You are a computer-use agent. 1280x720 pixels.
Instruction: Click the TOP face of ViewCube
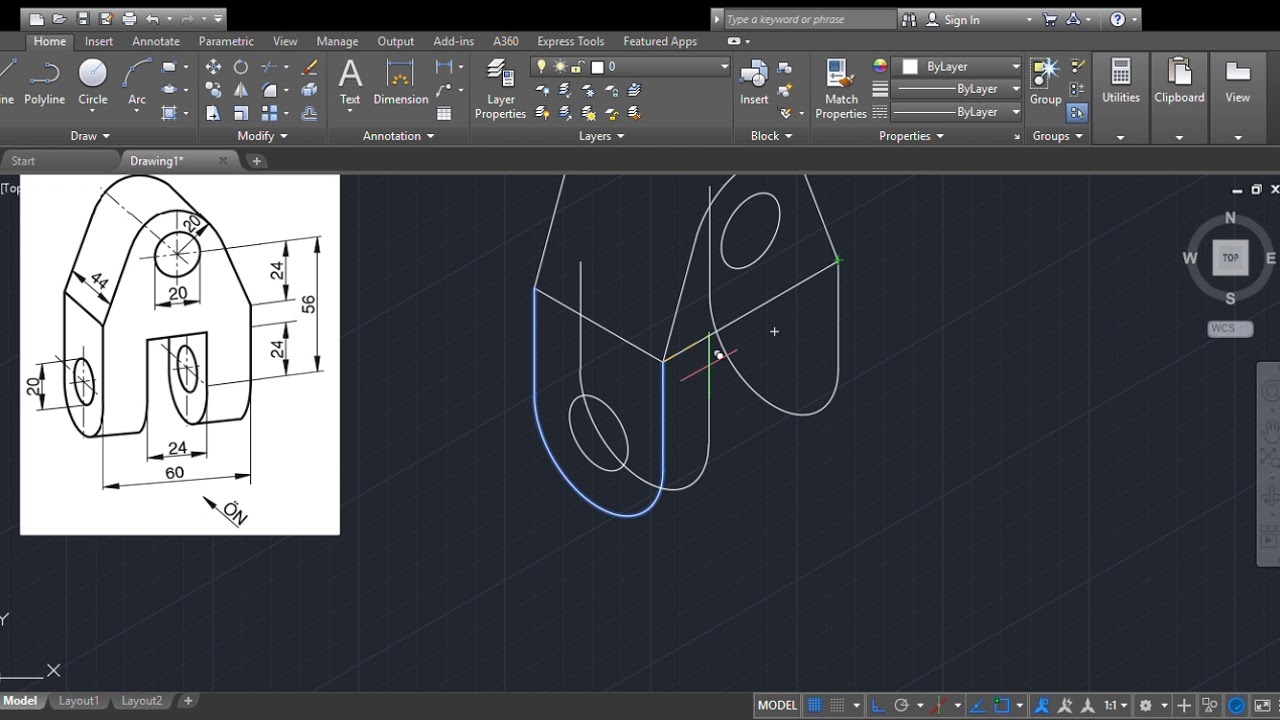pyautogui.click(x=1230, y=257)
